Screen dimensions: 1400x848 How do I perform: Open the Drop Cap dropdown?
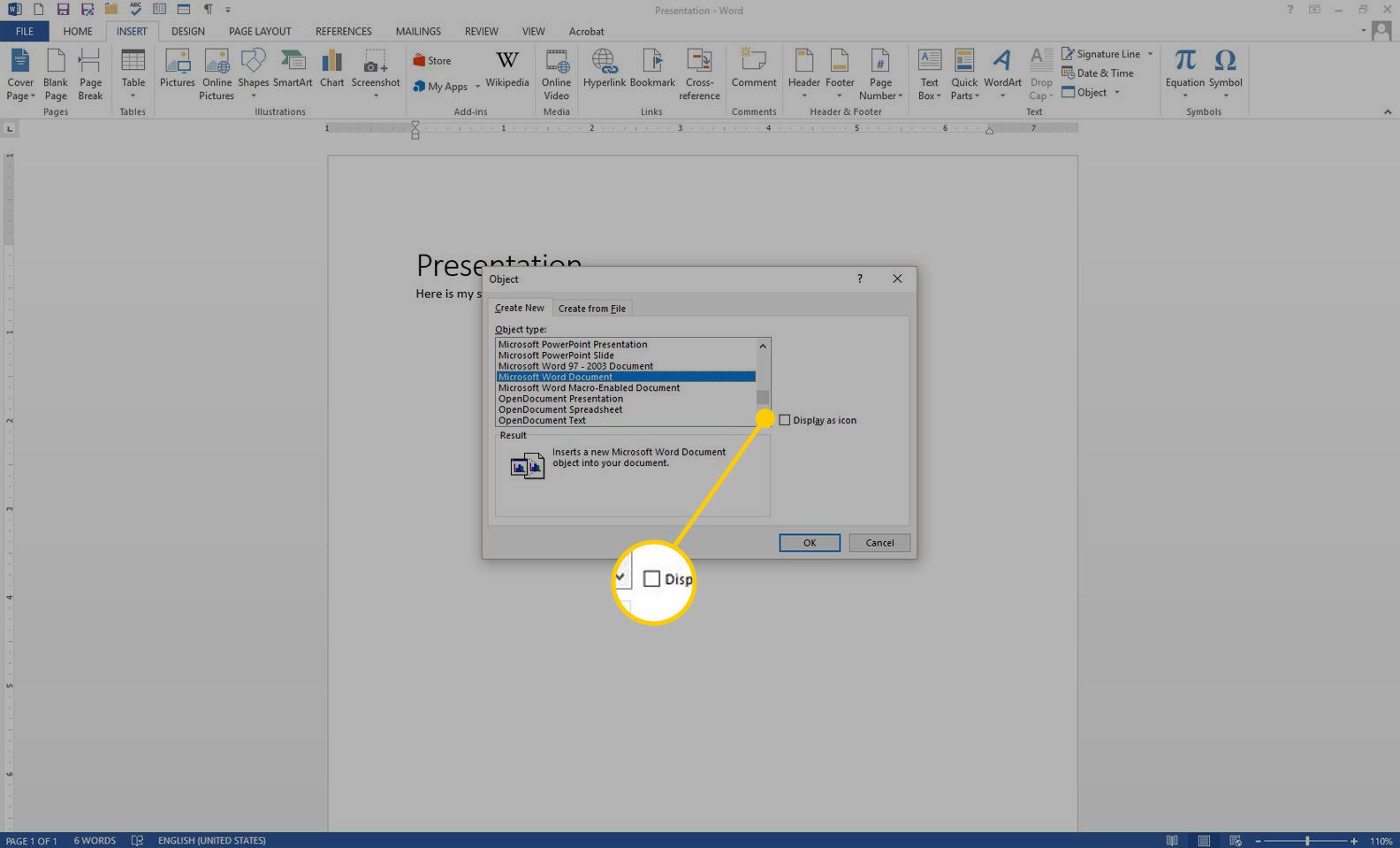[1041, 74]
